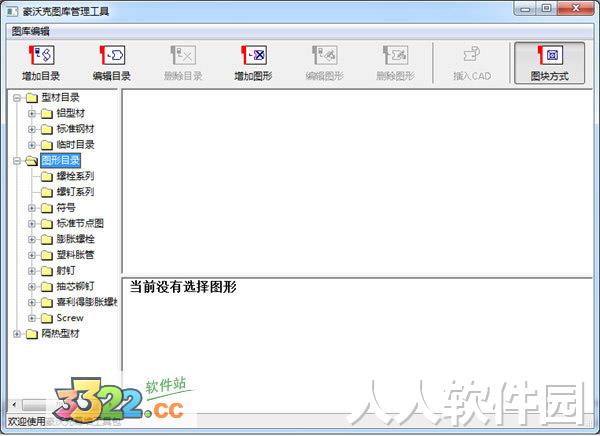The image size is (600, 436).
Task: Expand the Screw folder node
Action: [32, 318]
